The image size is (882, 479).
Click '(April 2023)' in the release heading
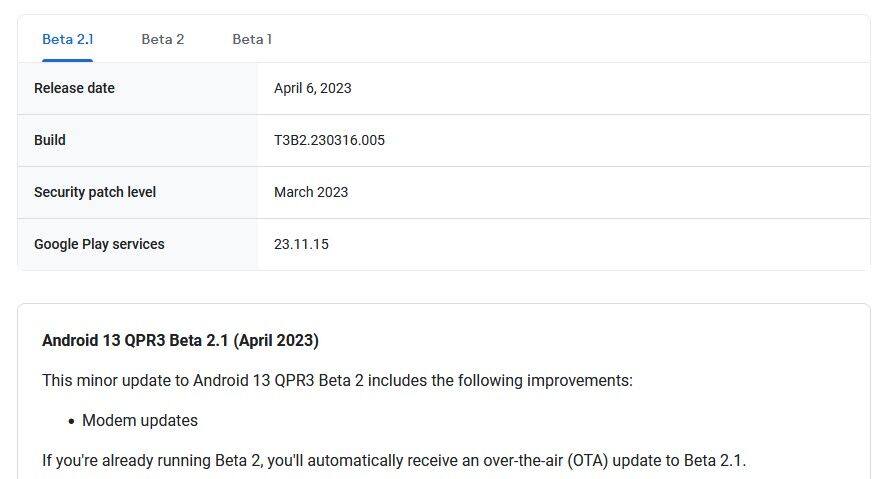point(276,341)
